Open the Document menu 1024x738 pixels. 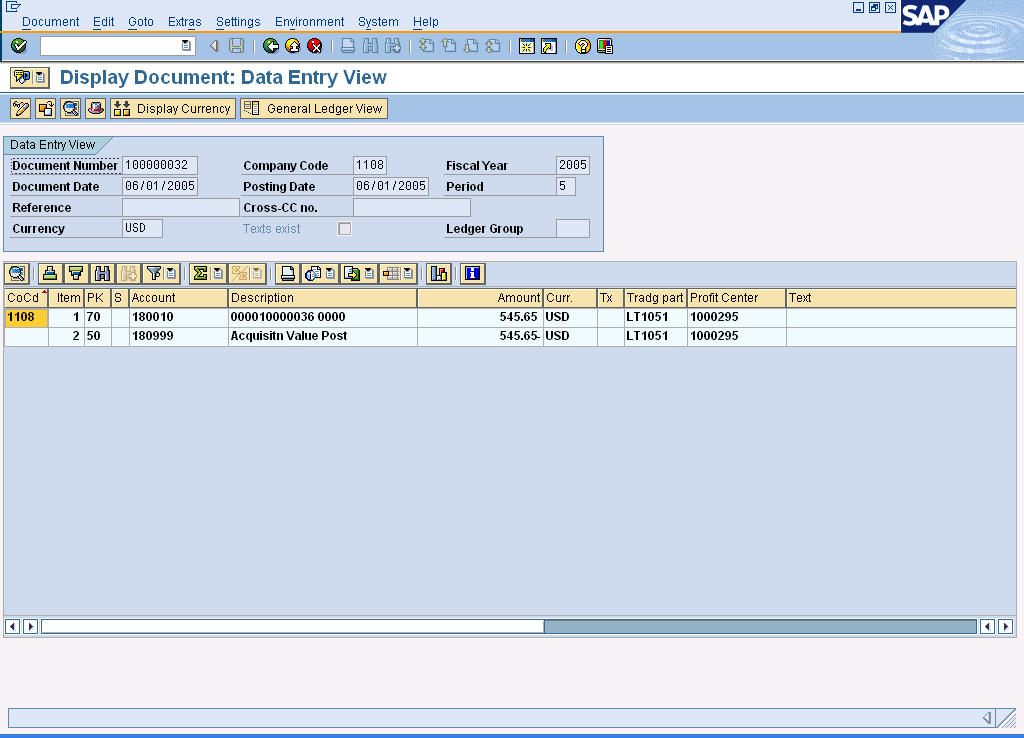(x=50, y=22)
